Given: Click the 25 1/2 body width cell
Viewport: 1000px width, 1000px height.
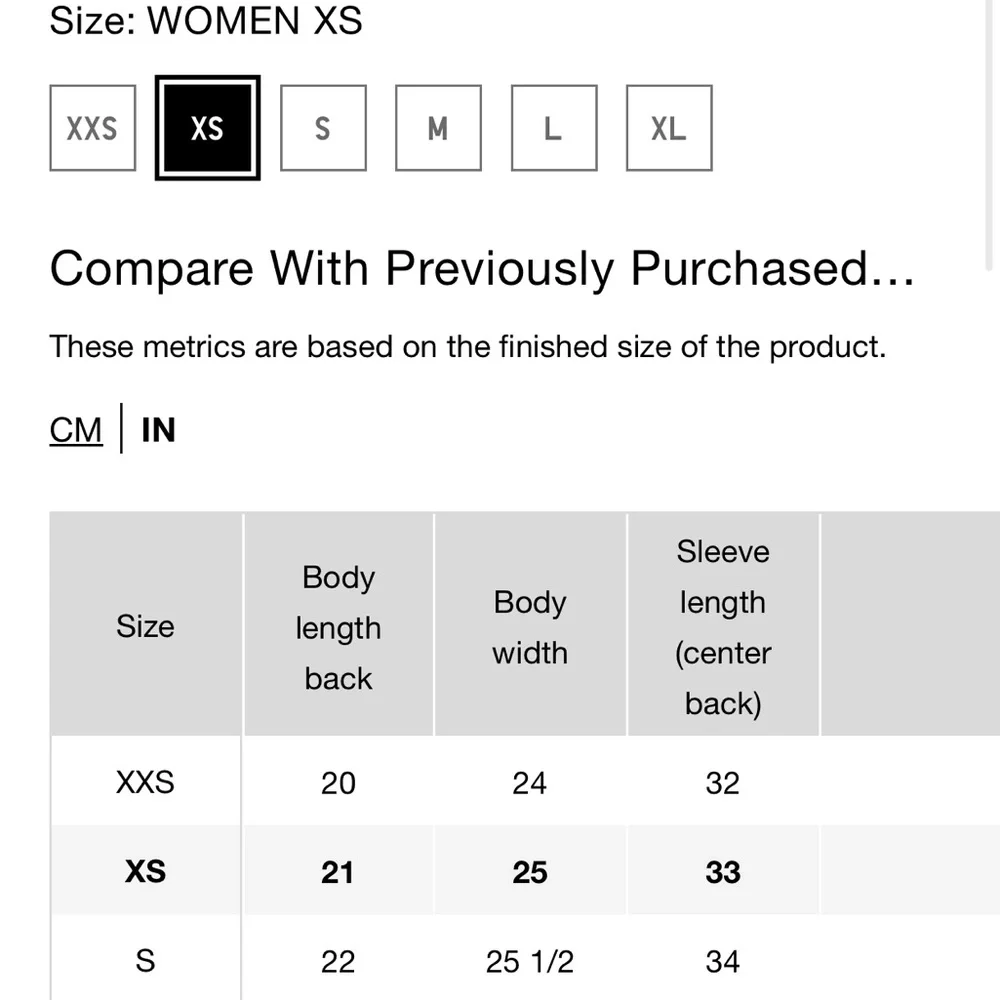Looking at the screenshot, I should [x=530, y=961].
